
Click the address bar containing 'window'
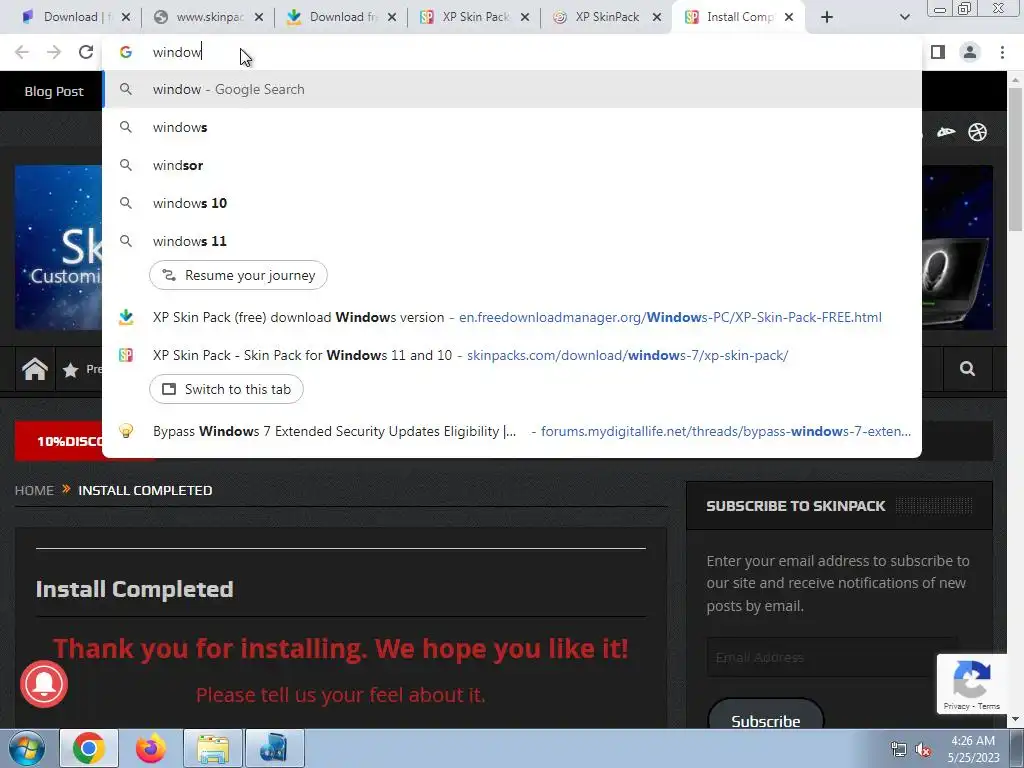coord(512,52)
